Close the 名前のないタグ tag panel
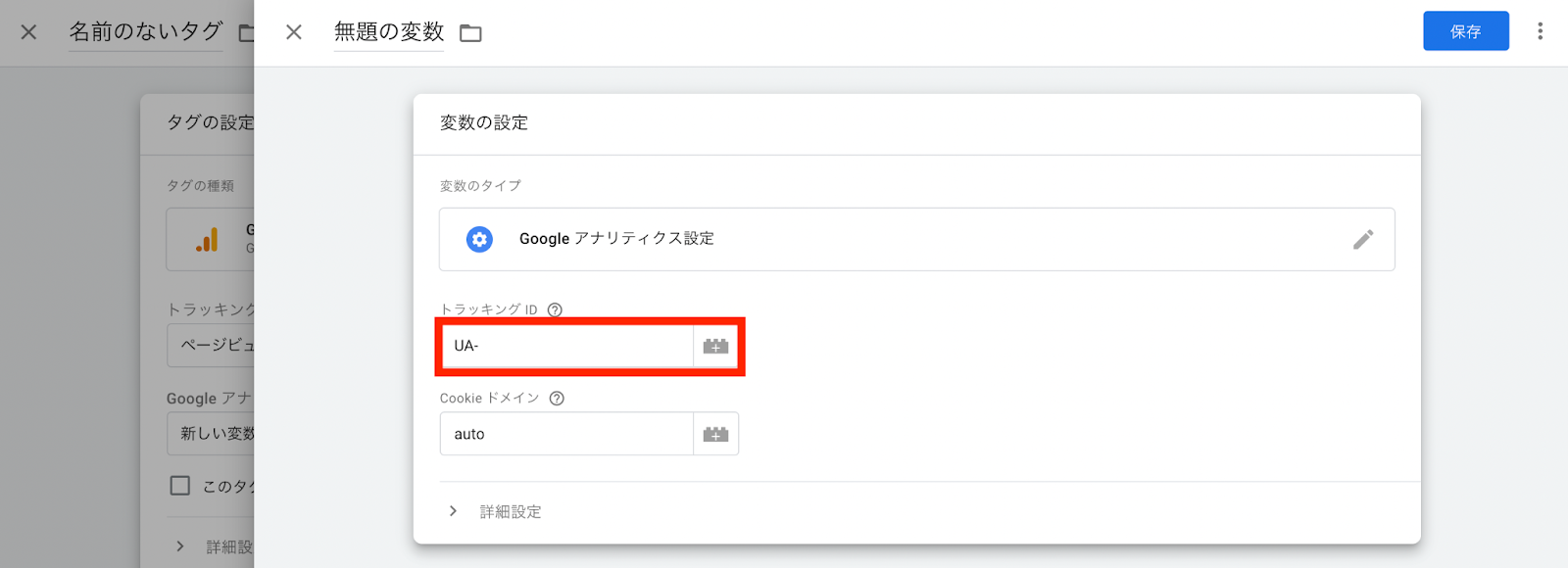Image resolution: width=1568 pixels, height=568 pixels. [x=29, y=32]
